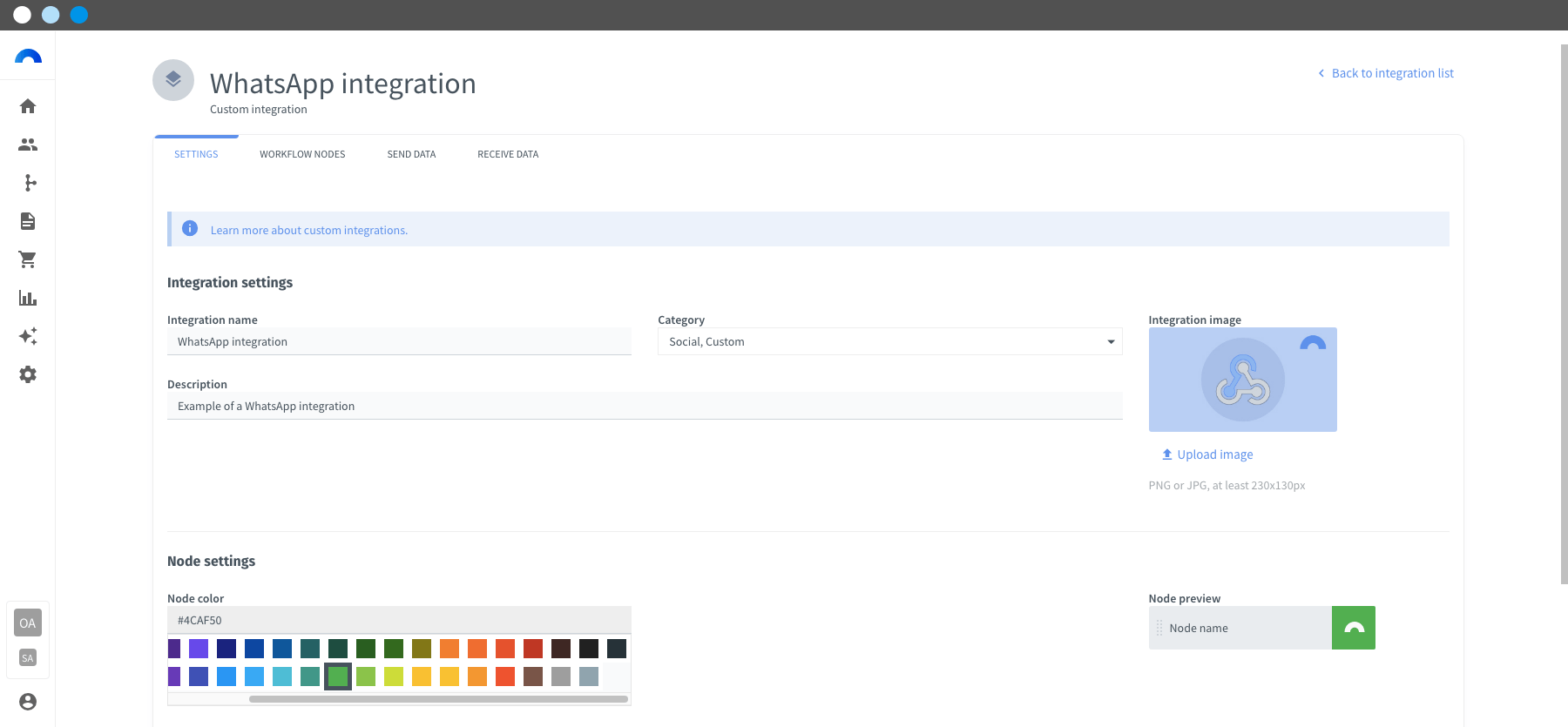Open the AI sparkle icon
The width and height of the screenshot is (1568, 727).
click(x=28, y=336)
